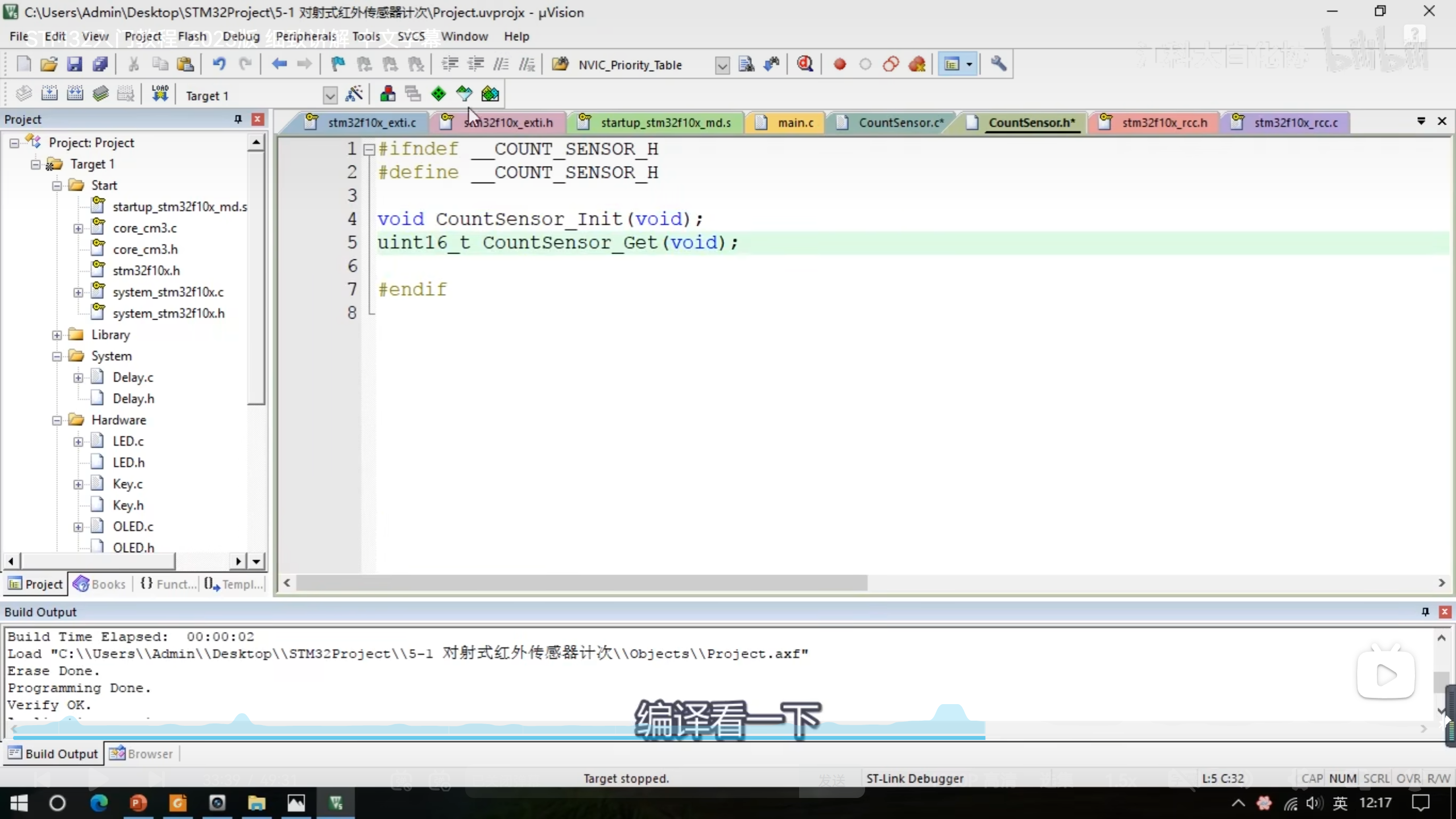Start debug session magnifier icon
The image size is (1456, 819).
click(x=805, y=64)
